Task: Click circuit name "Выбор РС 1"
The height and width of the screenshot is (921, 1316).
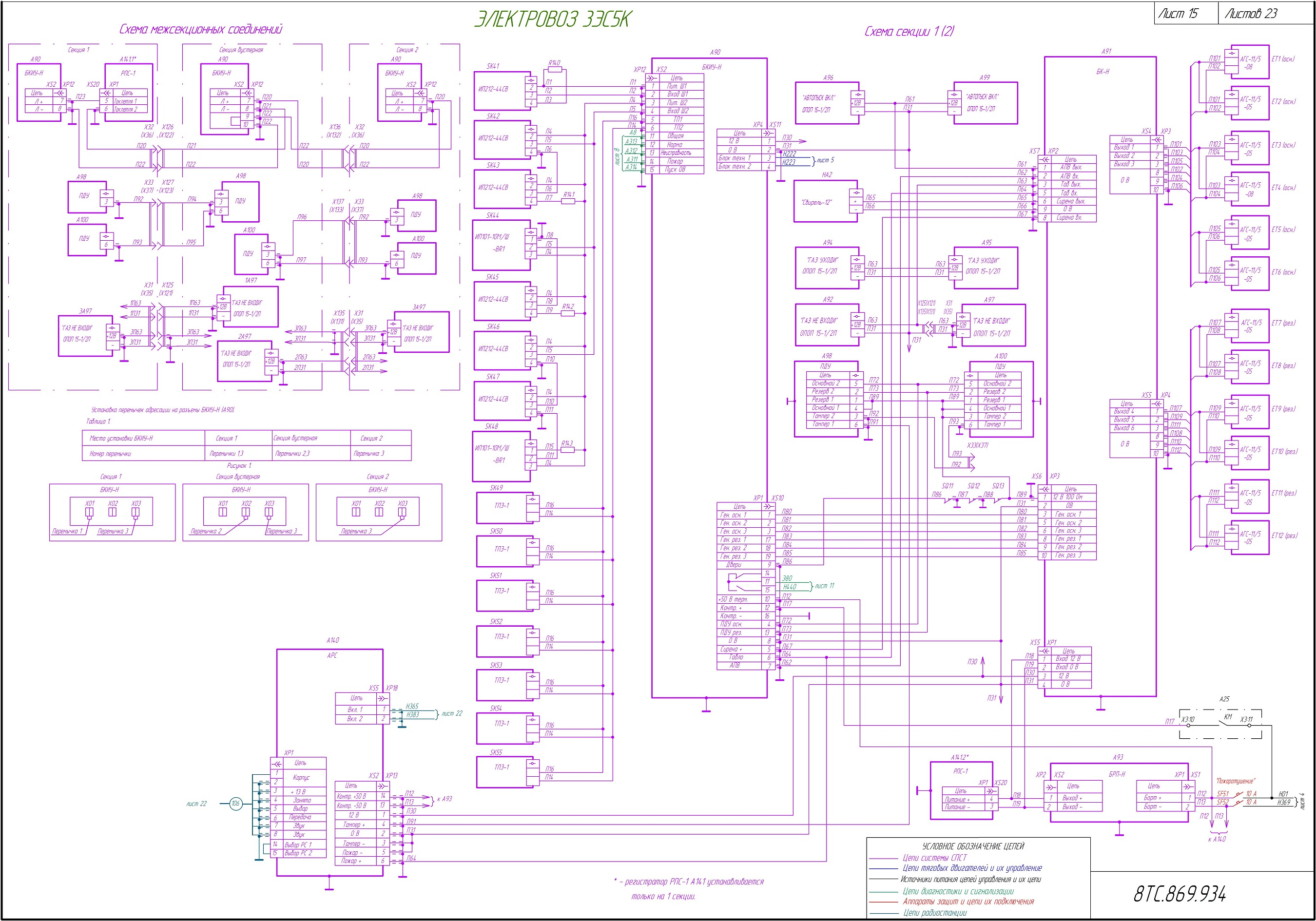Action: pyautogui.click(x=298, y=844)
